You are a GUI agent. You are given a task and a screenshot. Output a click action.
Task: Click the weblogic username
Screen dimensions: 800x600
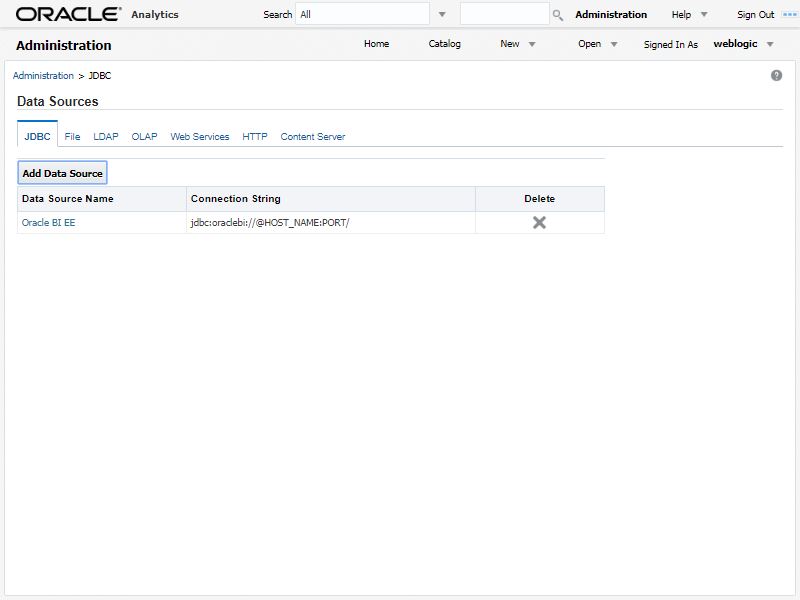[x=735, y=44]
